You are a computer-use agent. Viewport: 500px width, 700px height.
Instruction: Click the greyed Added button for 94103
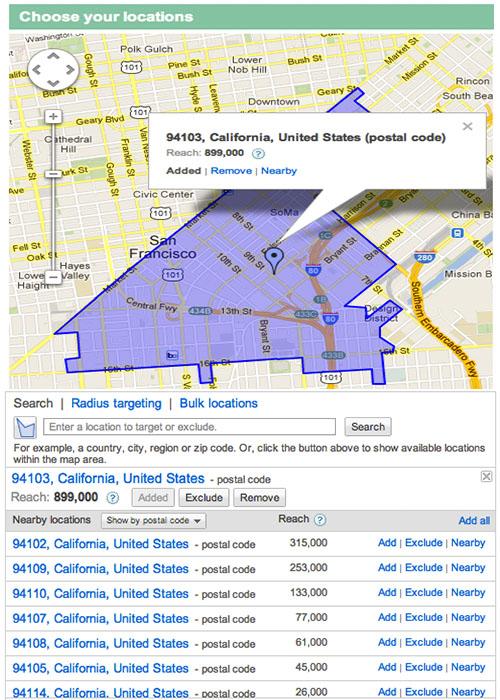pyautogui.click(x=153, y=498)
